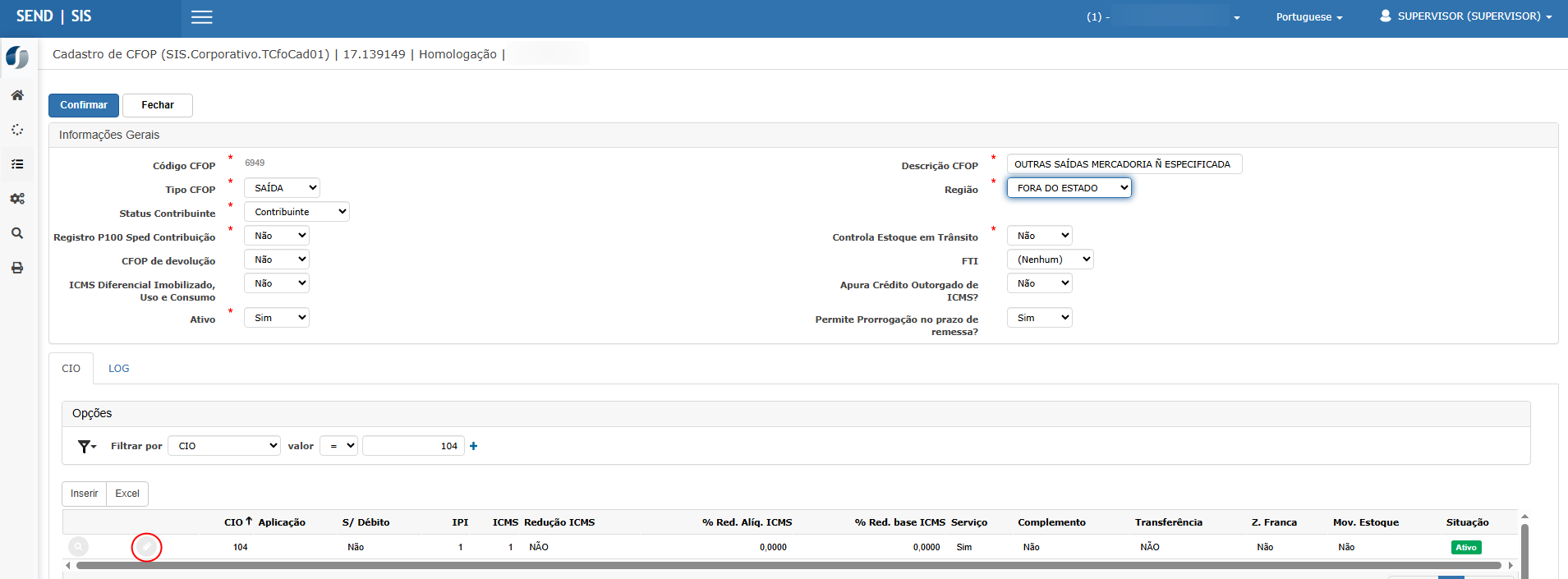
Task: Open search magnifier in sidebar
Action: [x=17, y=233]
